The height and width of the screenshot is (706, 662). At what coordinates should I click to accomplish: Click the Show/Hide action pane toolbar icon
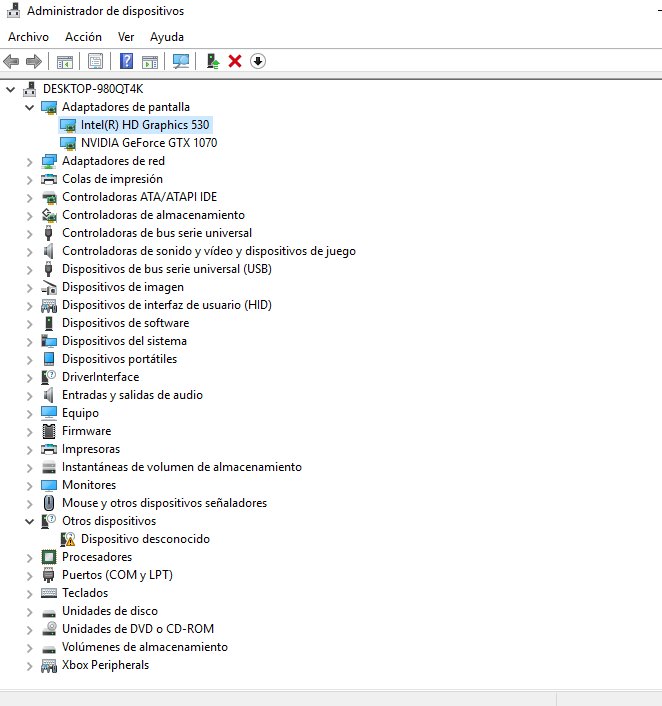point(150,62)
